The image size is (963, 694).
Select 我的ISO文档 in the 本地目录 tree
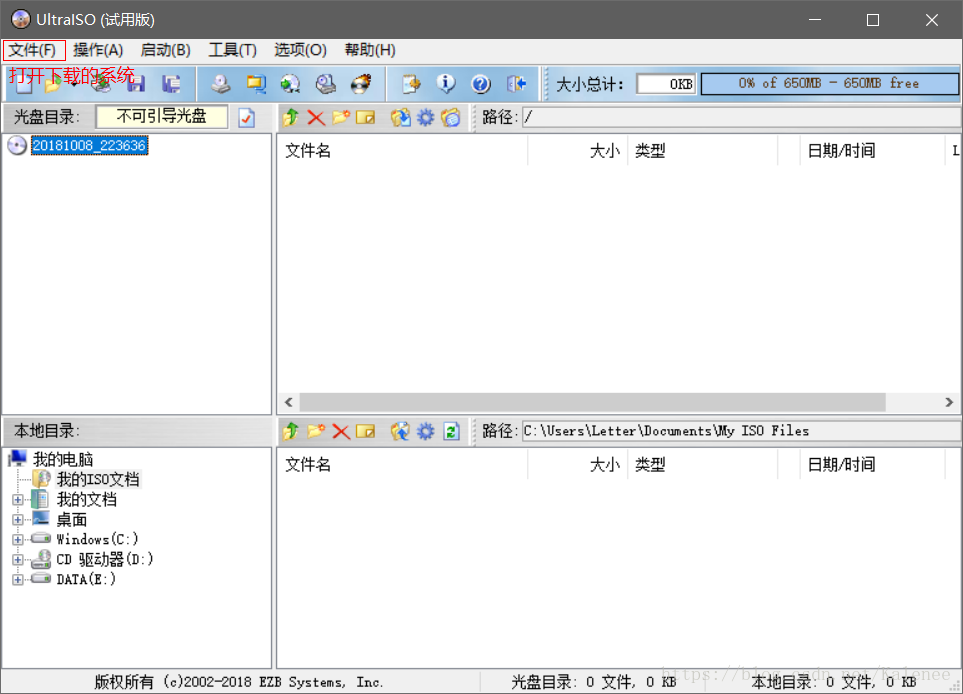(98, 479)
